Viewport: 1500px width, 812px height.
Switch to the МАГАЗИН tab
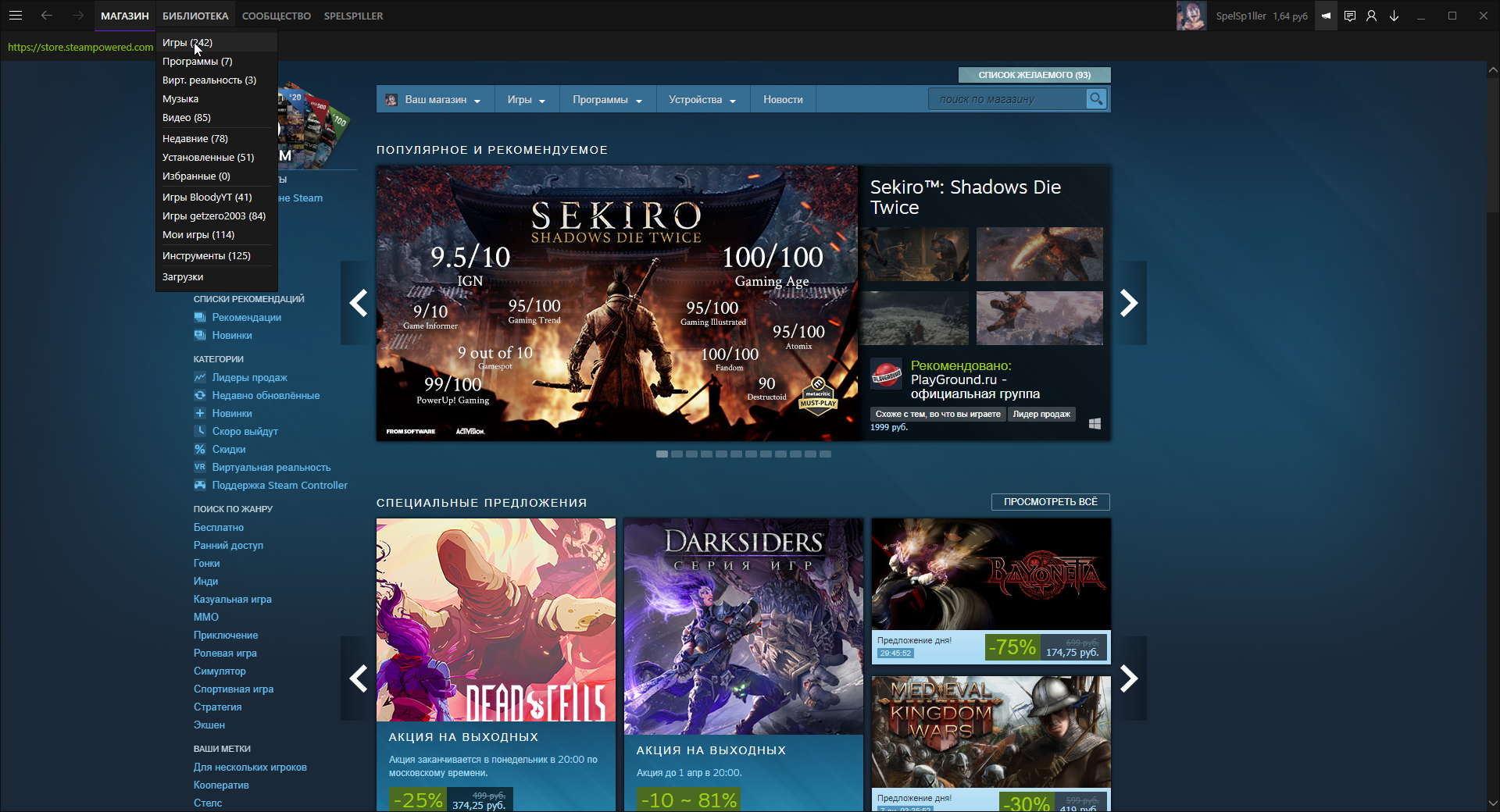(124, 16)
